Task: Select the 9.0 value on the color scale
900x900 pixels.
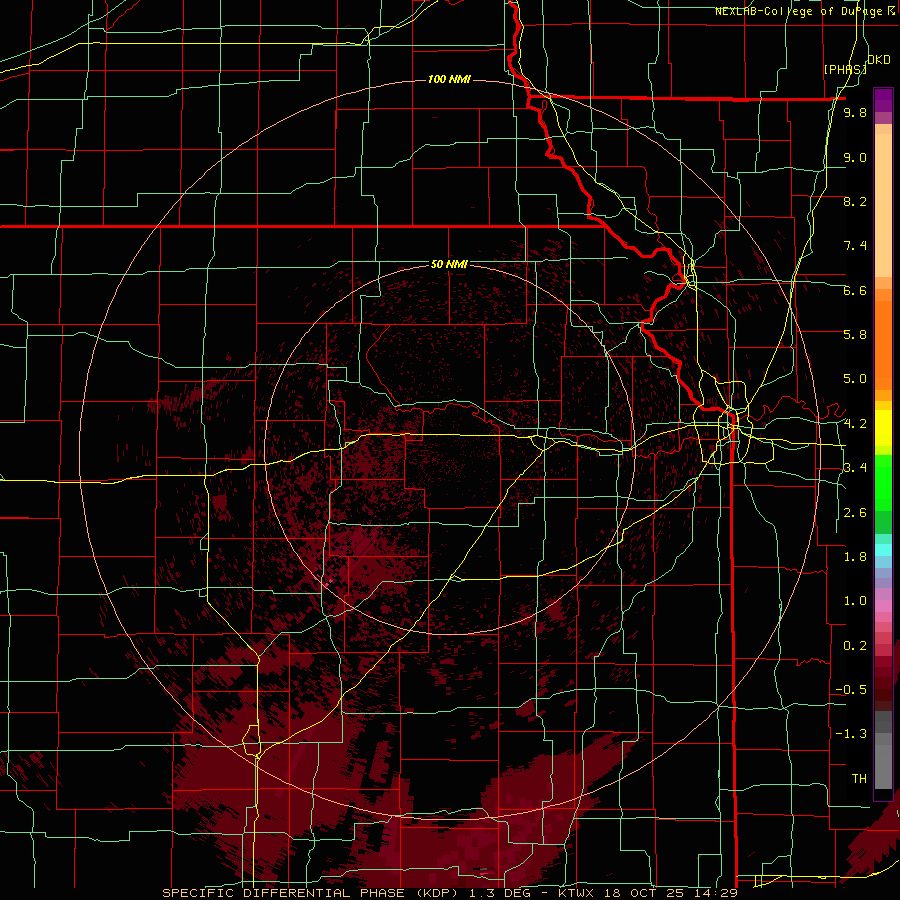Action: 855,157
